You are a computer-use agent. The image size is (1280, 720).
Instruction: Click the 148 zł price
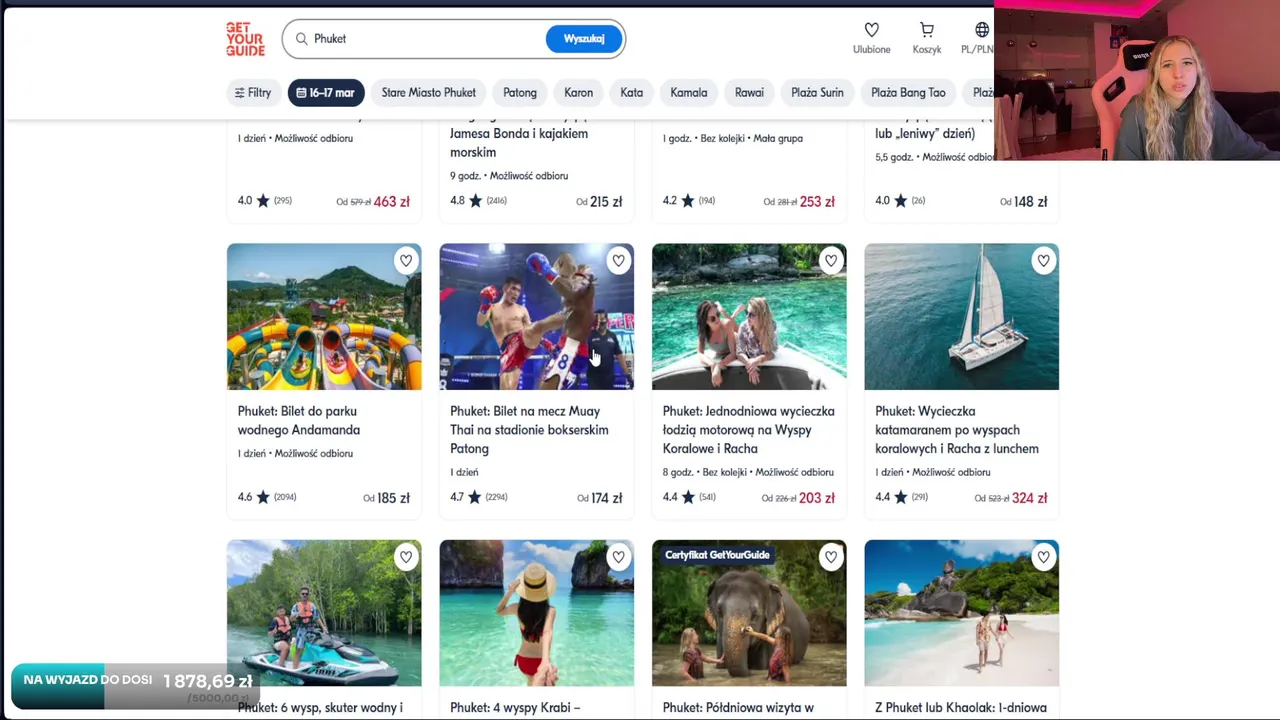(x=1030, y=202)
